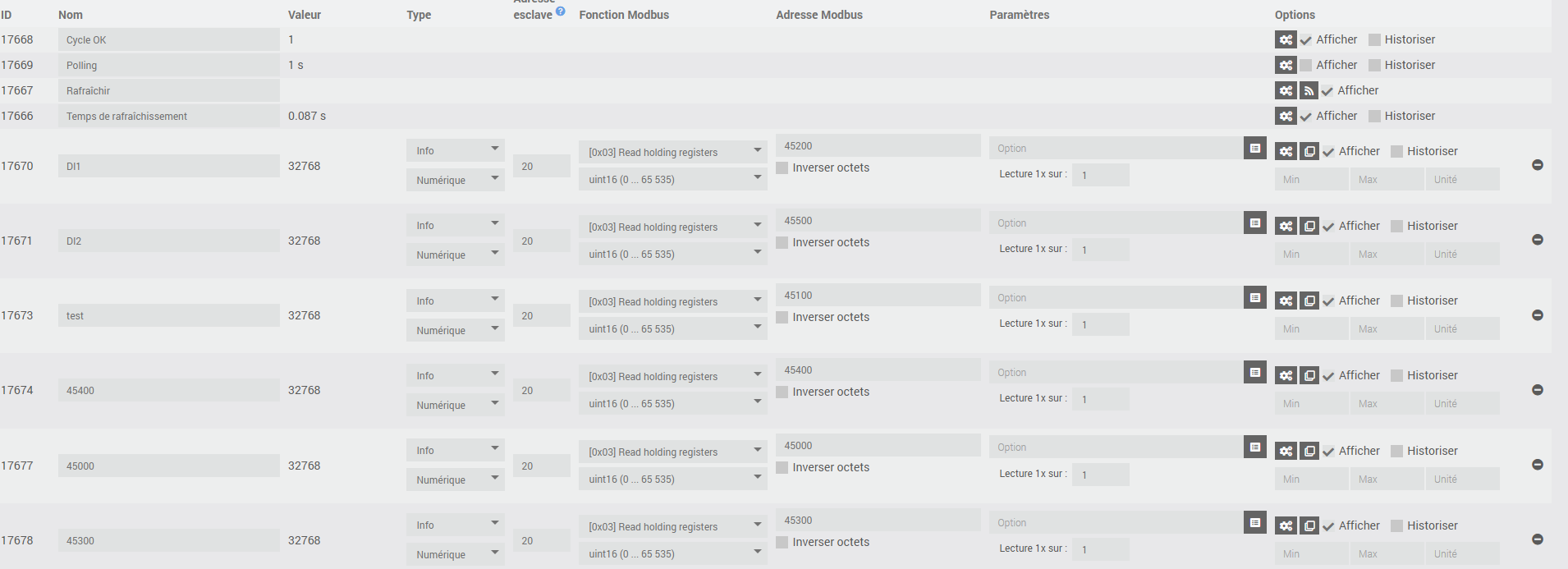Open the option list icon for test row
The image size is (1568, 569).
pos(1254,298)
